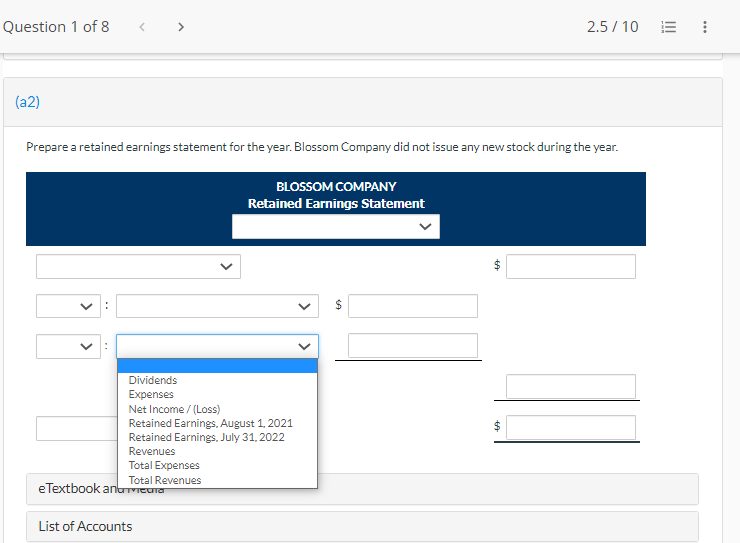Open the question list icon
This screenshot has height=543, width=740.
pos(668,27)
